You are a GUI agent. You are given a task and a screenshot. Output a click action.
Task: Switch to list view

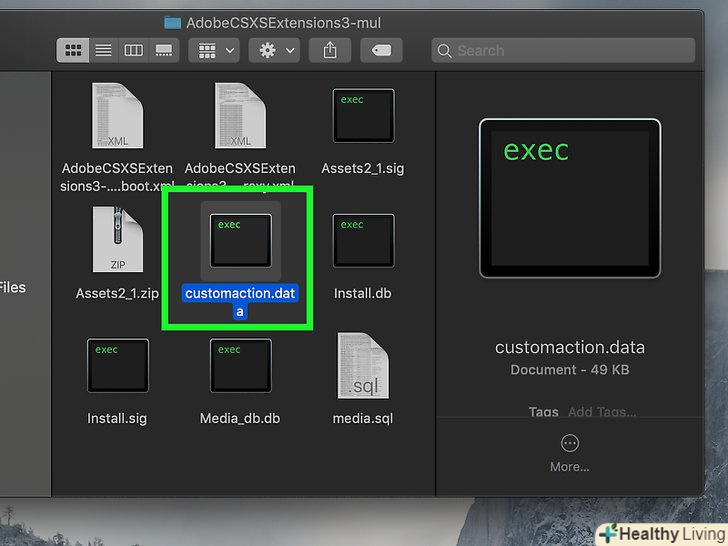[104, 50]
